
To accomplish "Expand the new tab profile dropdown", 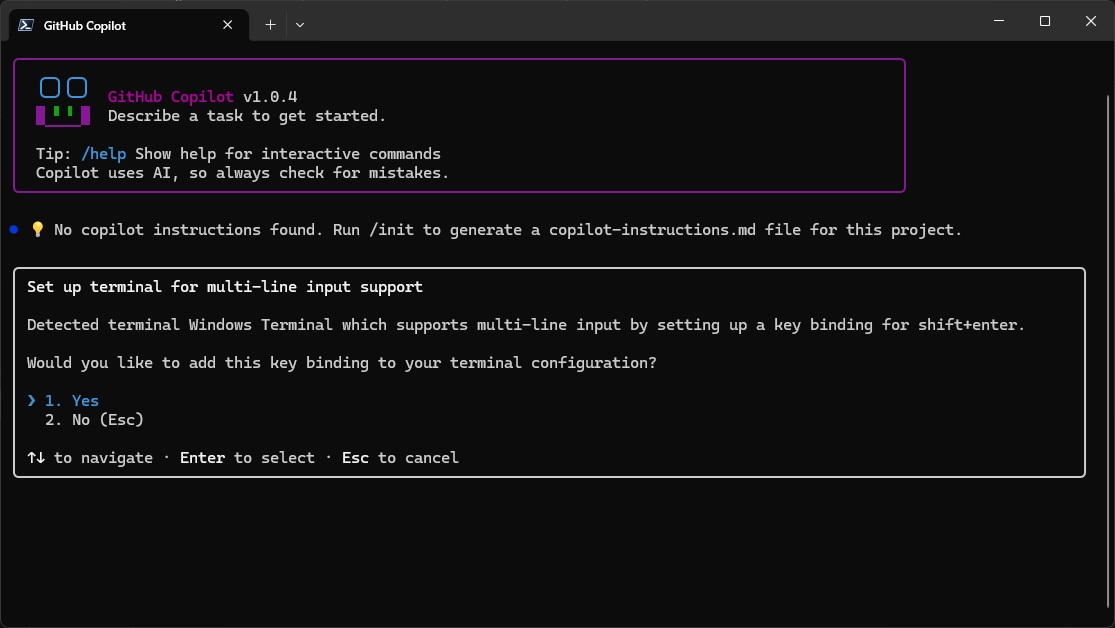I will pos(300,25).
